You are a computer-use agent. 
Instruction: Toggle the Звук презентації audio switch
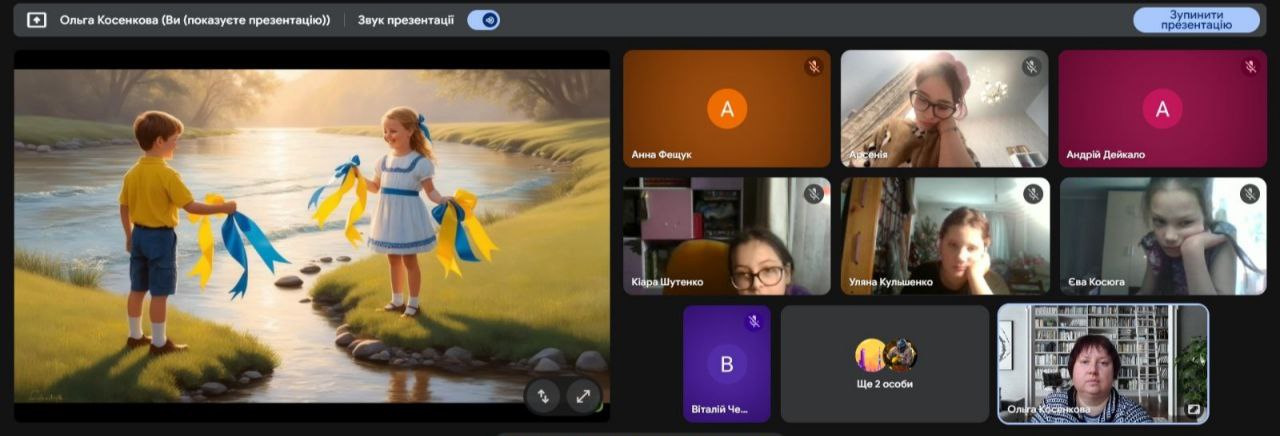(x=483, y=20)
